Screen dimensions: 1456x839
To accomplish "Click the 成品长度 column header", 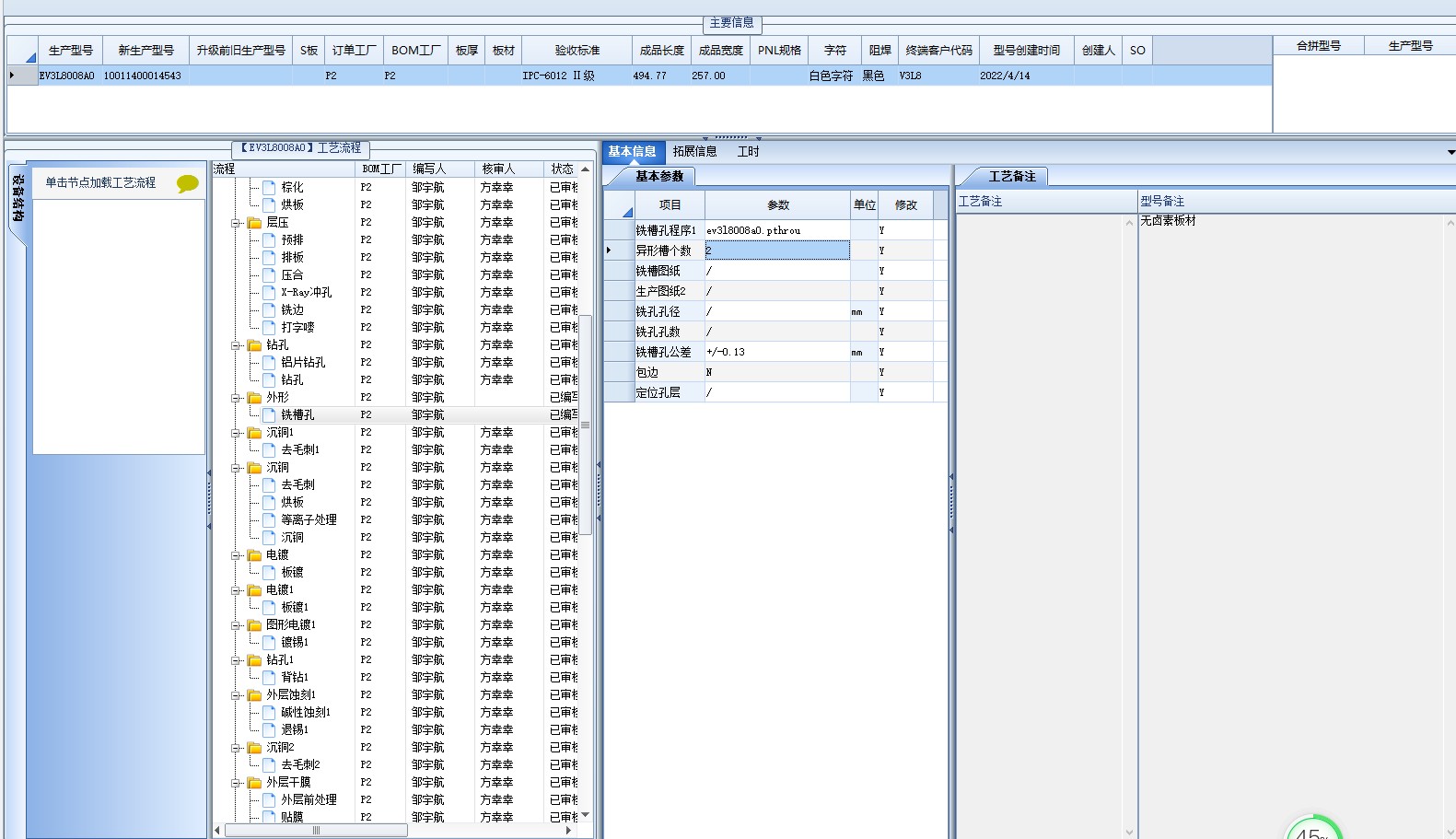I will pyautogui.click(x=661, y=51).
